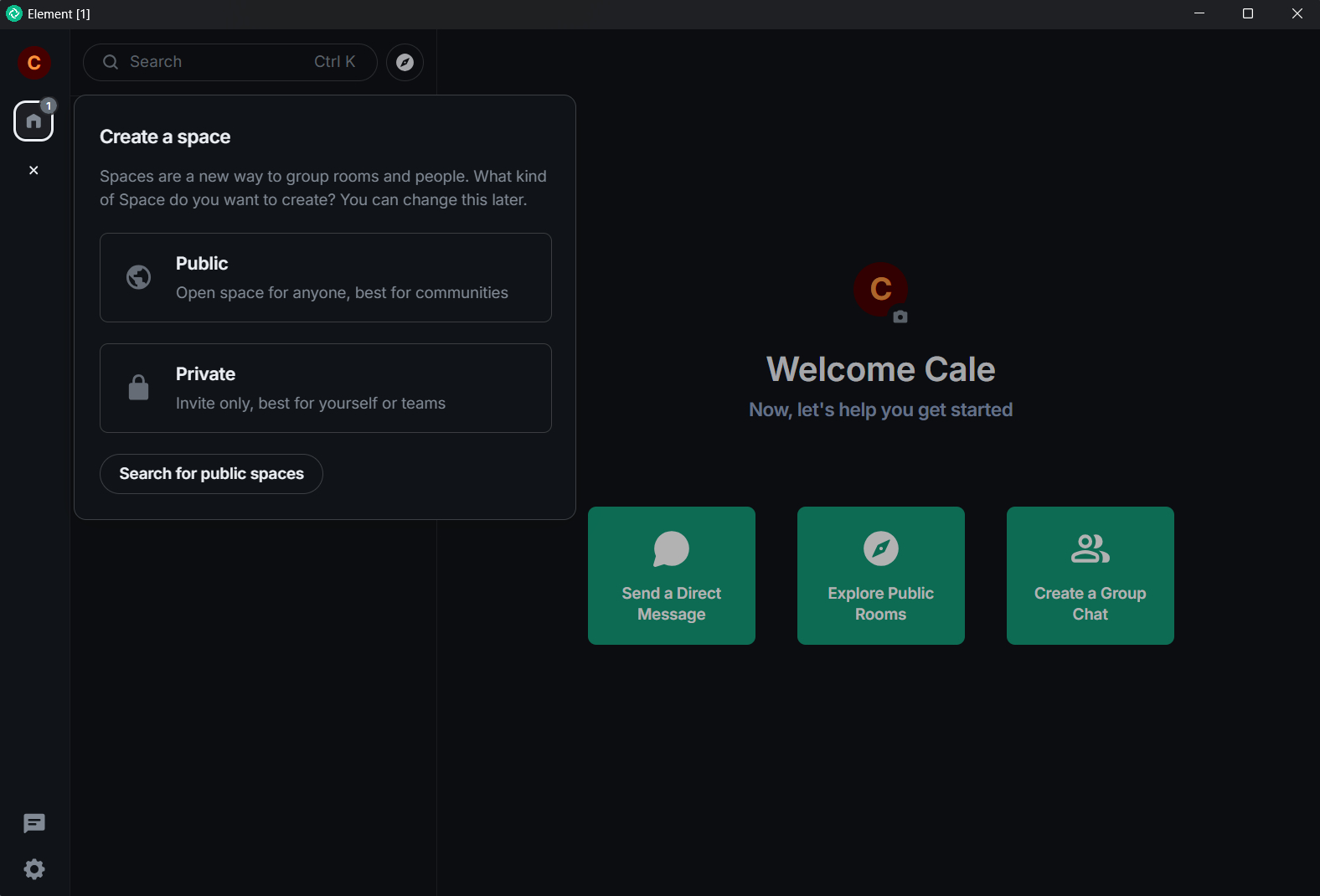Screen dimensions: 1320x896
Task: Minimize the Element window
Action: click(1199, 13)
